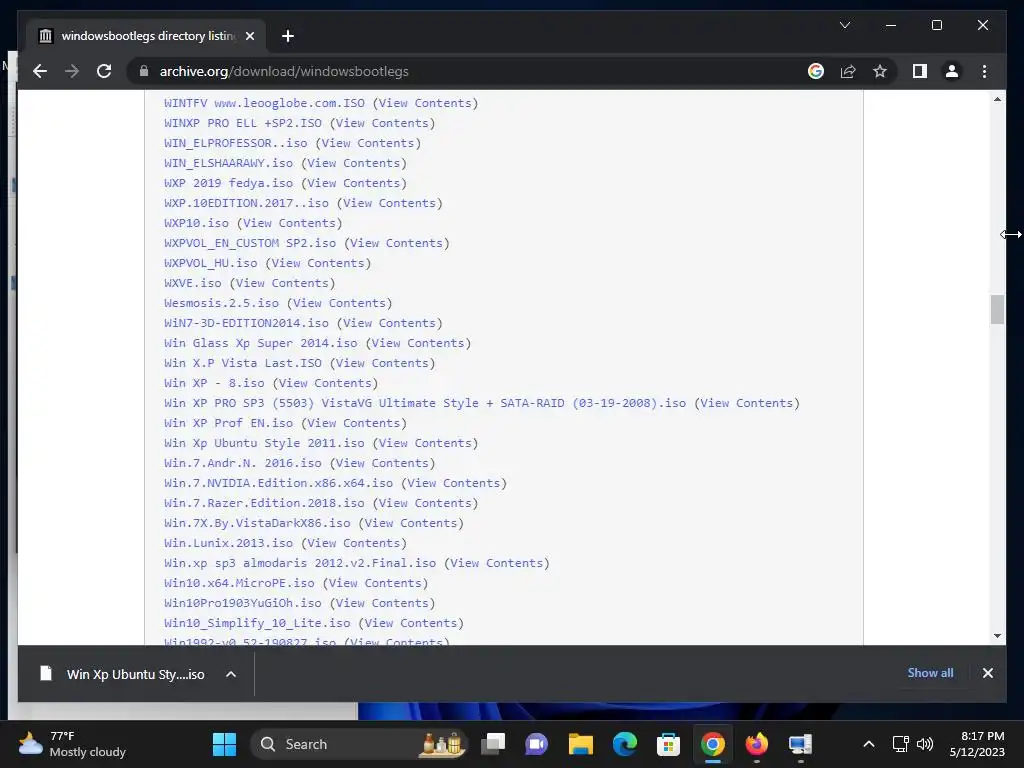1024x768 pixels.
Task: Open Win Glass Xp Super 2014.iso link
Action: pos(261,343)
